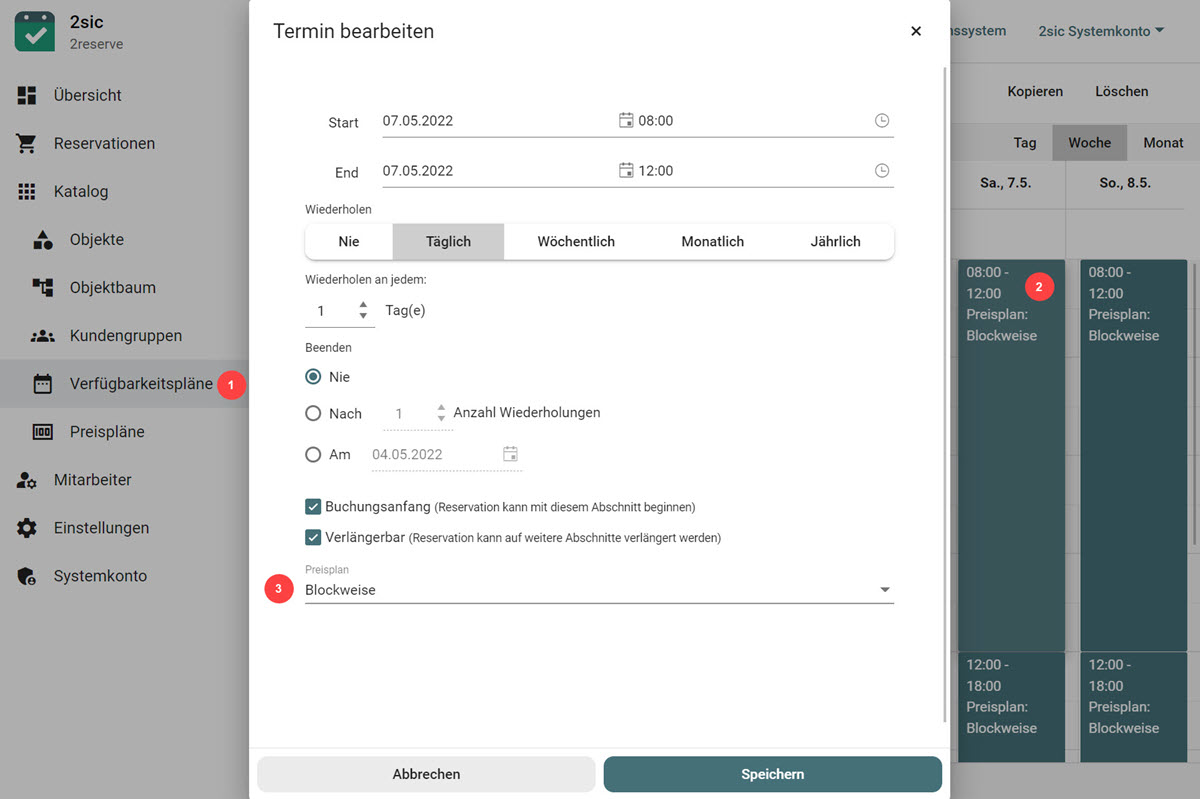Click the Einstellungen gear icon
This screenshot has height=799, width=1200.
pyautogui.click(x=27, y=528)
